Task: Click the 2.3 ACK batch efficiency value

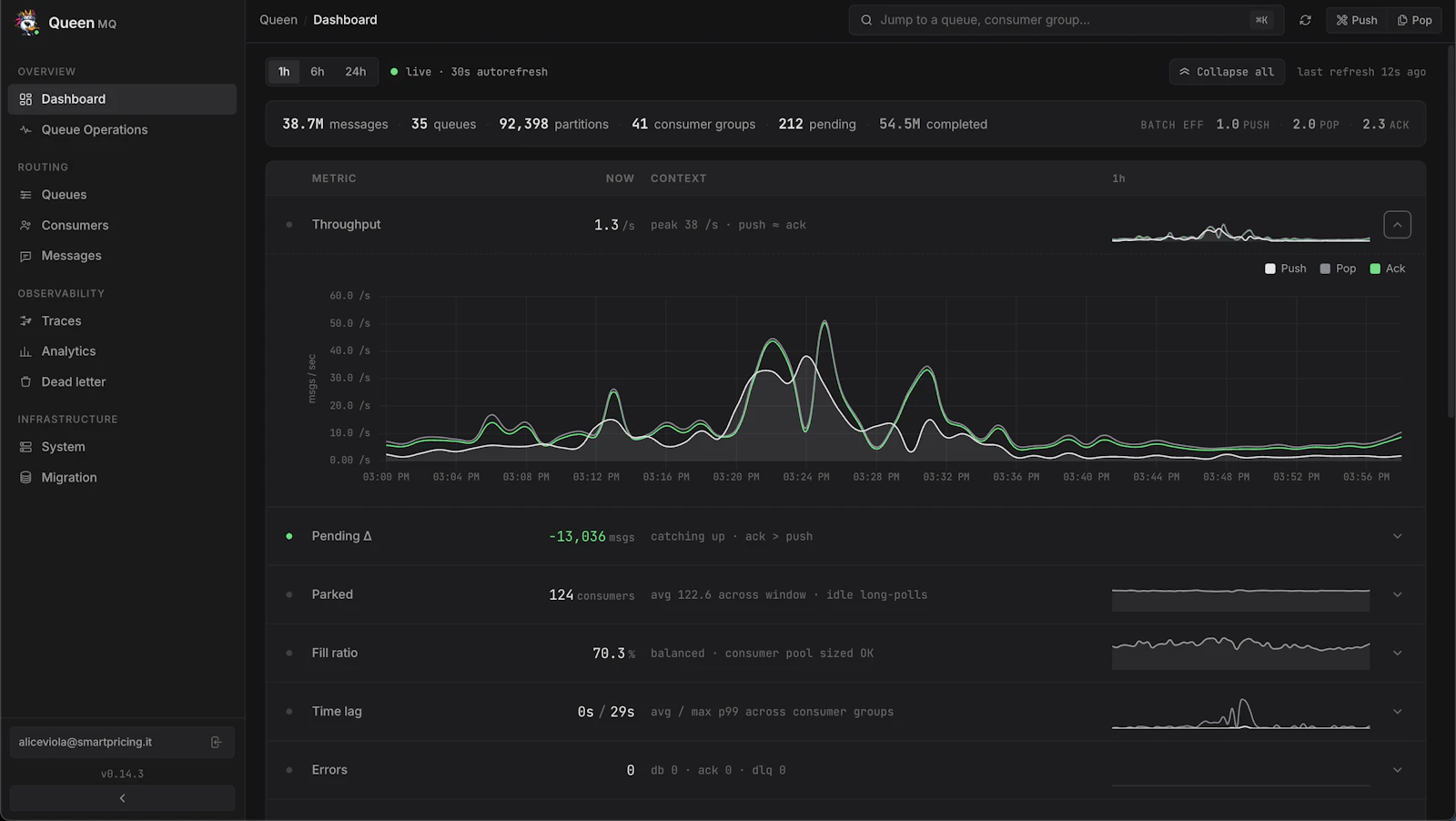Action: (x=1385, y=125)
